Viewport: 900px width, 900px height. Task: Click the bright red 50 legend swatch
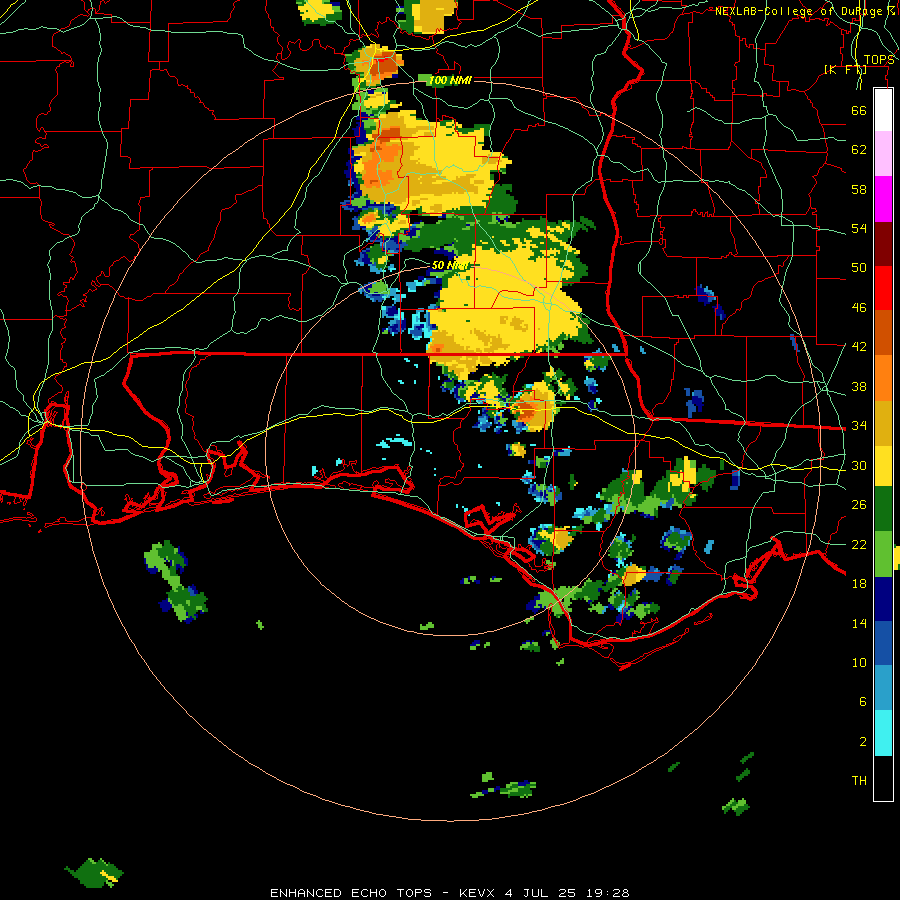pyautogui.click(x=883, y=288)
